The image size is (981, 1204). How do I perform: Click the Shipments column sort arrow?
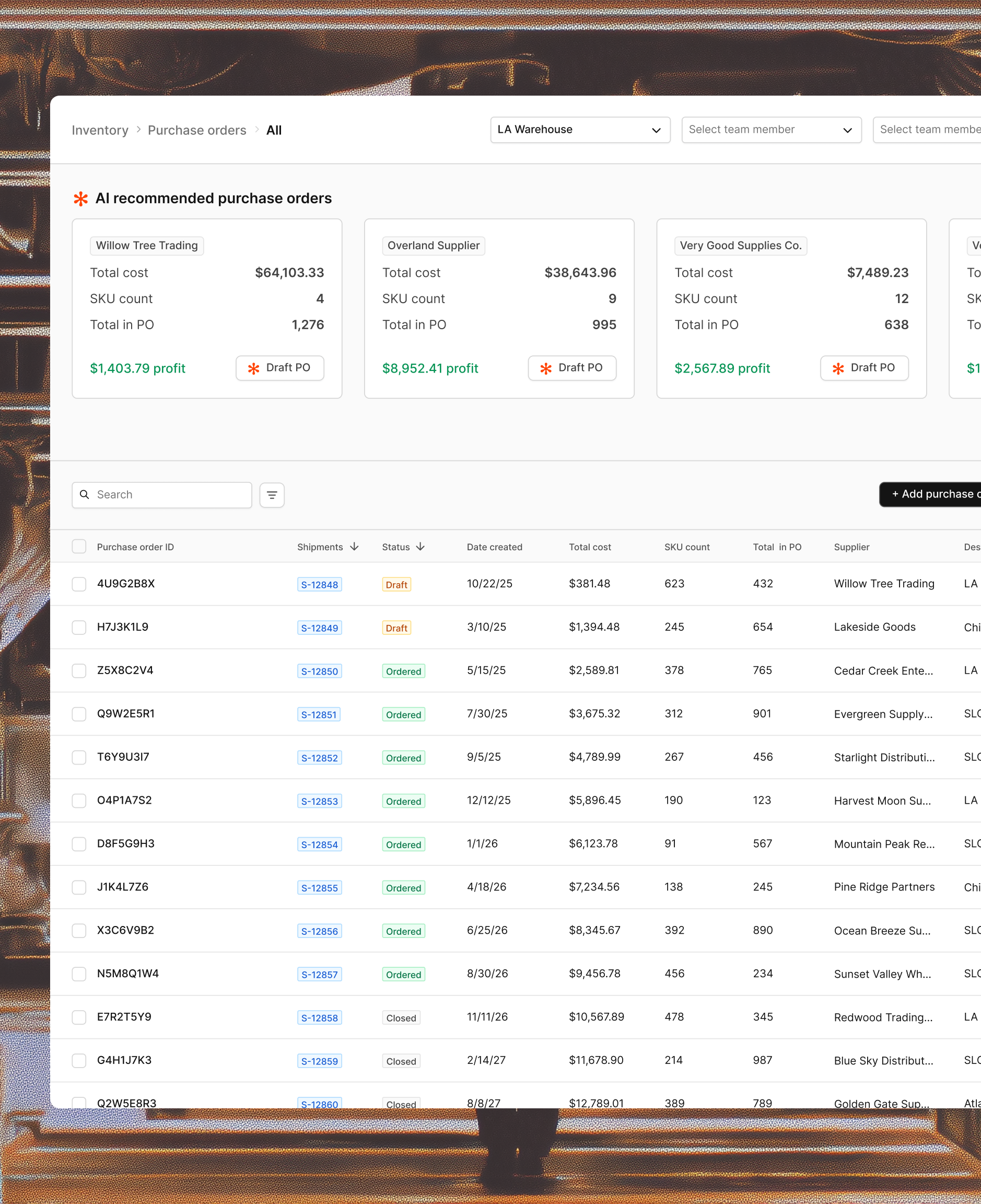(354, 547)
